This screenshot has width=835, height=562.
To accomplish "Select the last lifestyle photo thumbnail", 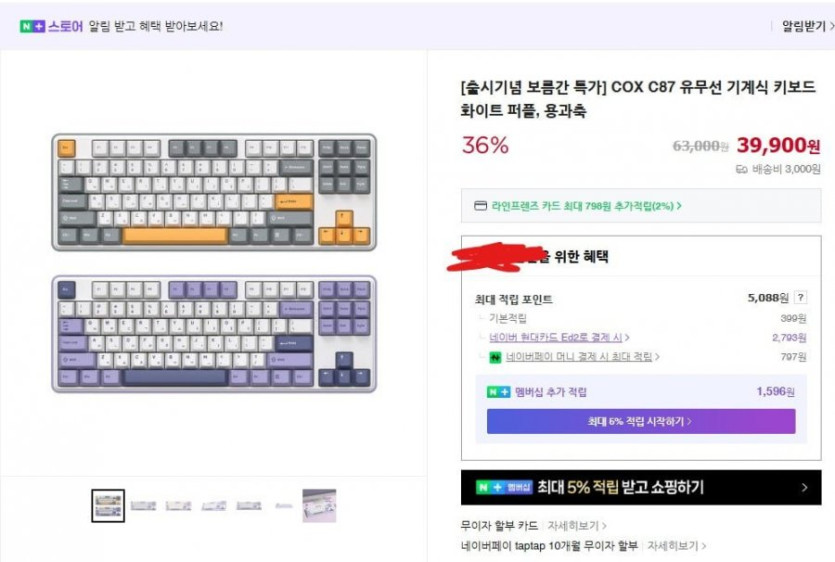I will pyautogui.click(x=320, y=505).
